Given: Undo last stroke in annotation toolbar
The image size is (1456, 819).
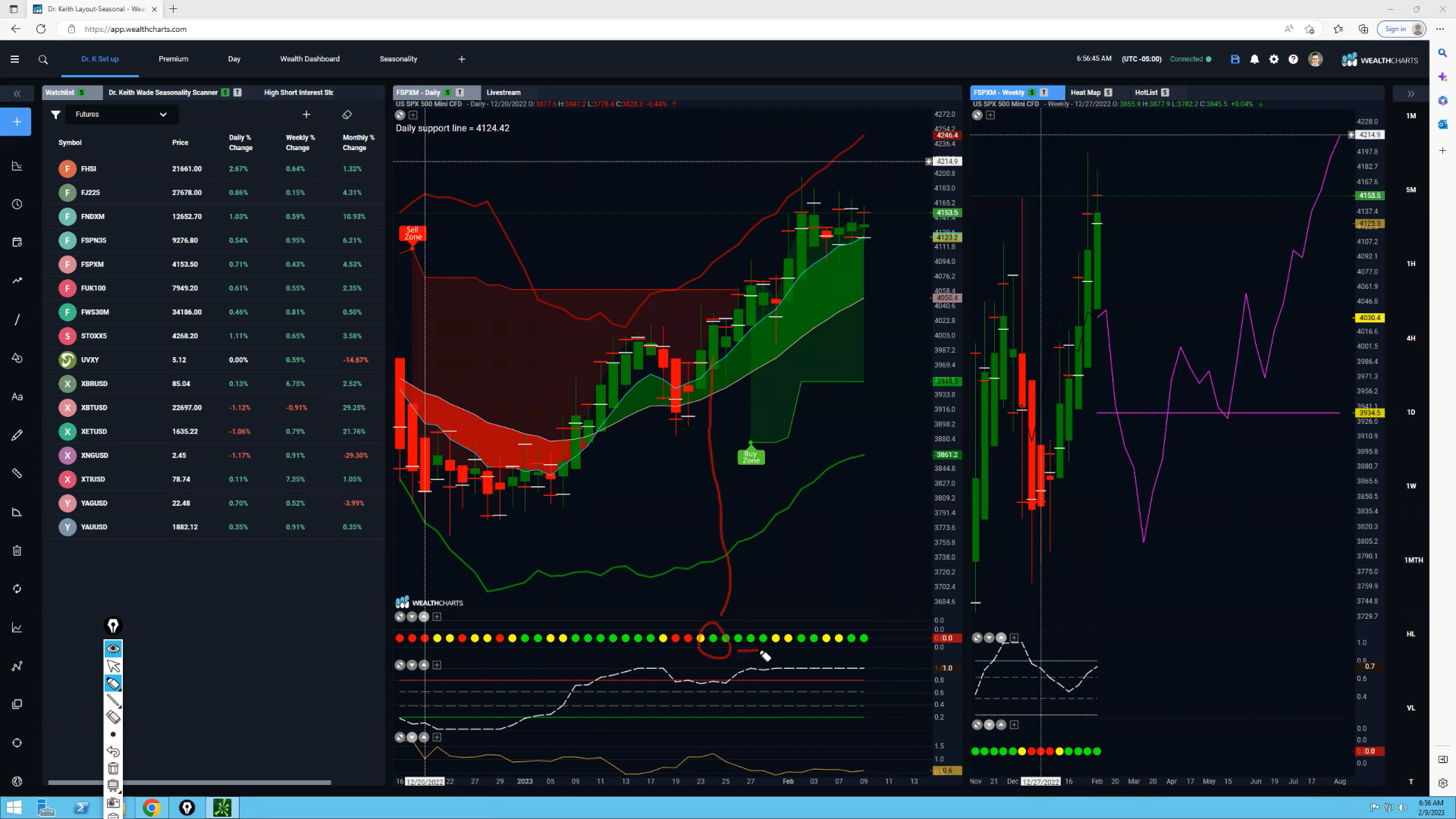Looking at the screenshot, I should [113, 752].
